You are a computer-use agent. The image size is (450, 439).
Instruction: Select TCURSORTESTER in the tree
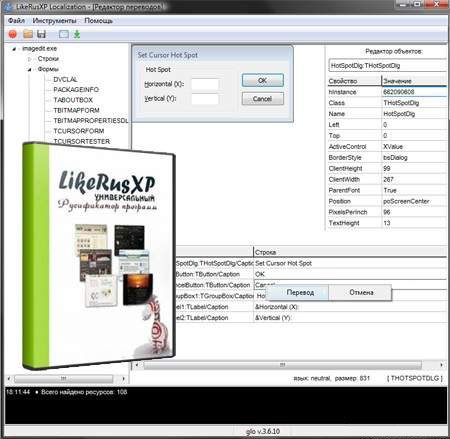(x=82, y=141)
